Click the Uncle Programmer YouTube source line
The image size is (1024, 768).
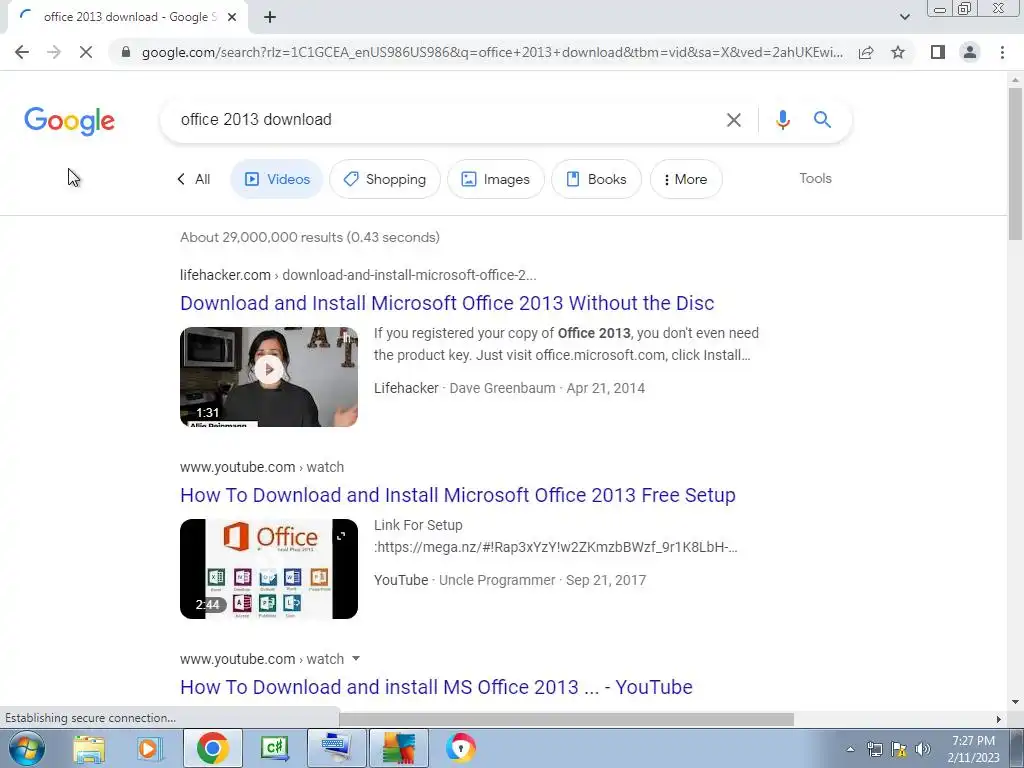[x=510, y=580]
